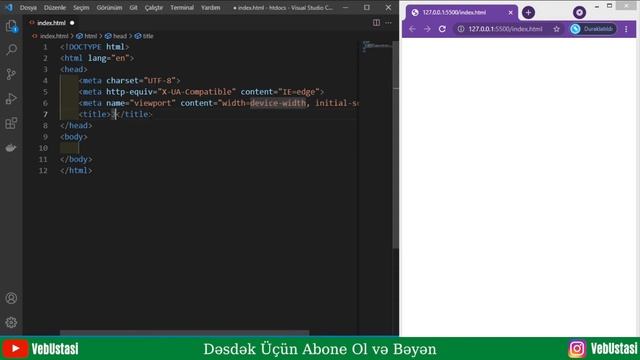
Task: Open the Yardım menu
Action: tap(210, 7)
